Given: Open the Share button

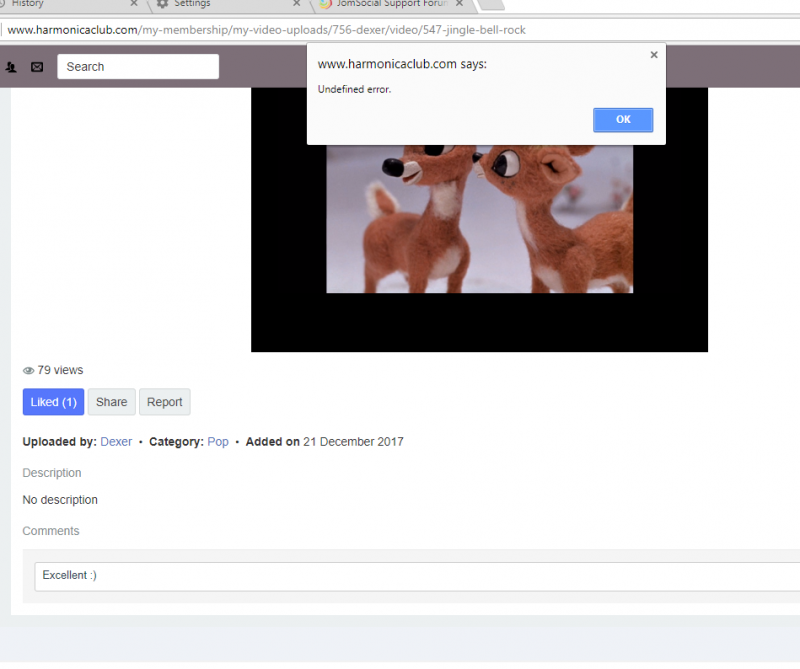Looking at the screenshot, I should click(111, 402).
